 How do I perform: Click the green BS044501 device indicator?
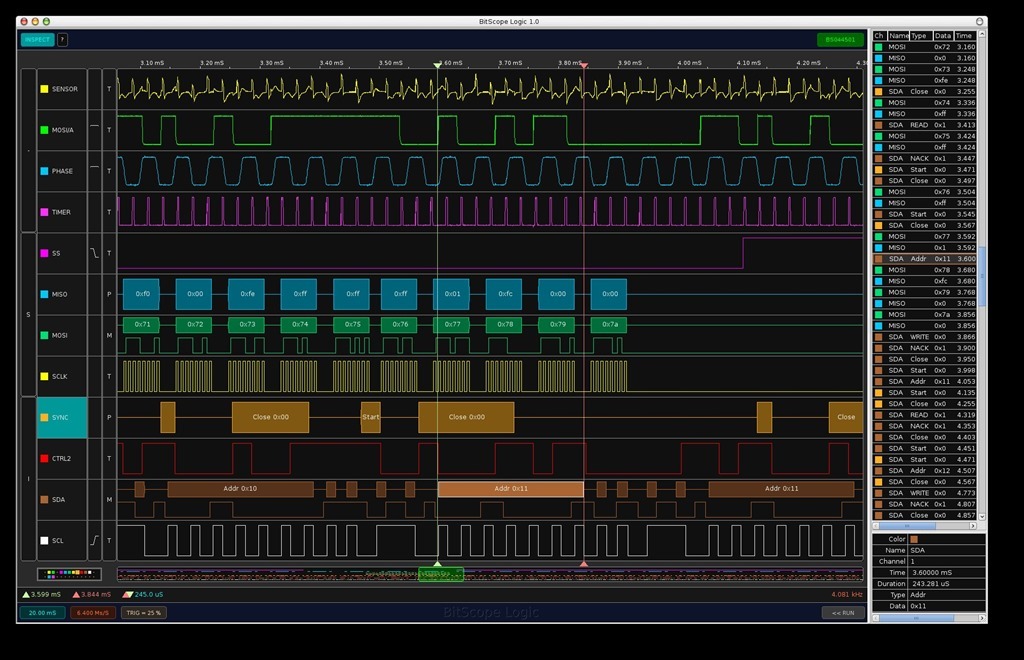(839, 40)
